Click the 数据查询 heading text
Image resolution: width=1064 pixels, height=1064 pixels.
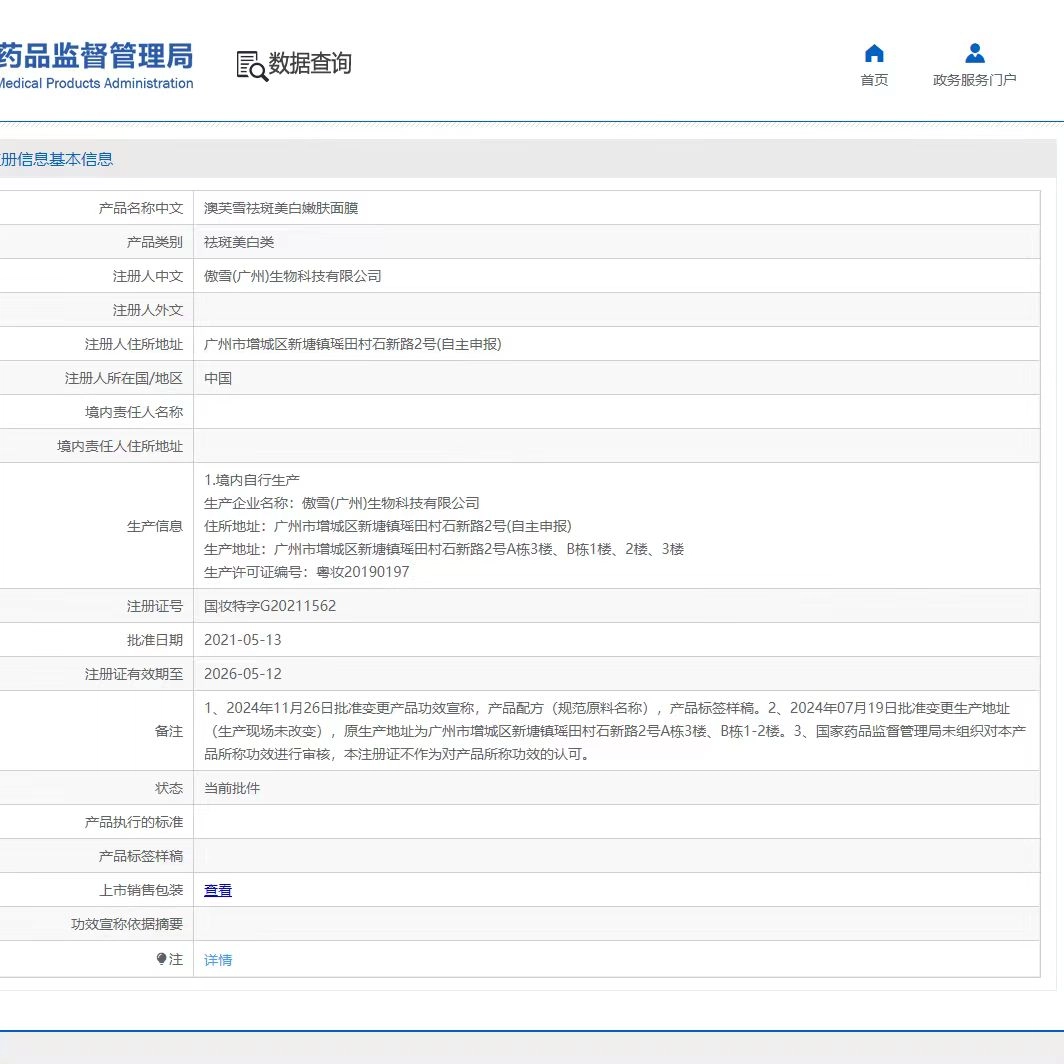point(310,64)
